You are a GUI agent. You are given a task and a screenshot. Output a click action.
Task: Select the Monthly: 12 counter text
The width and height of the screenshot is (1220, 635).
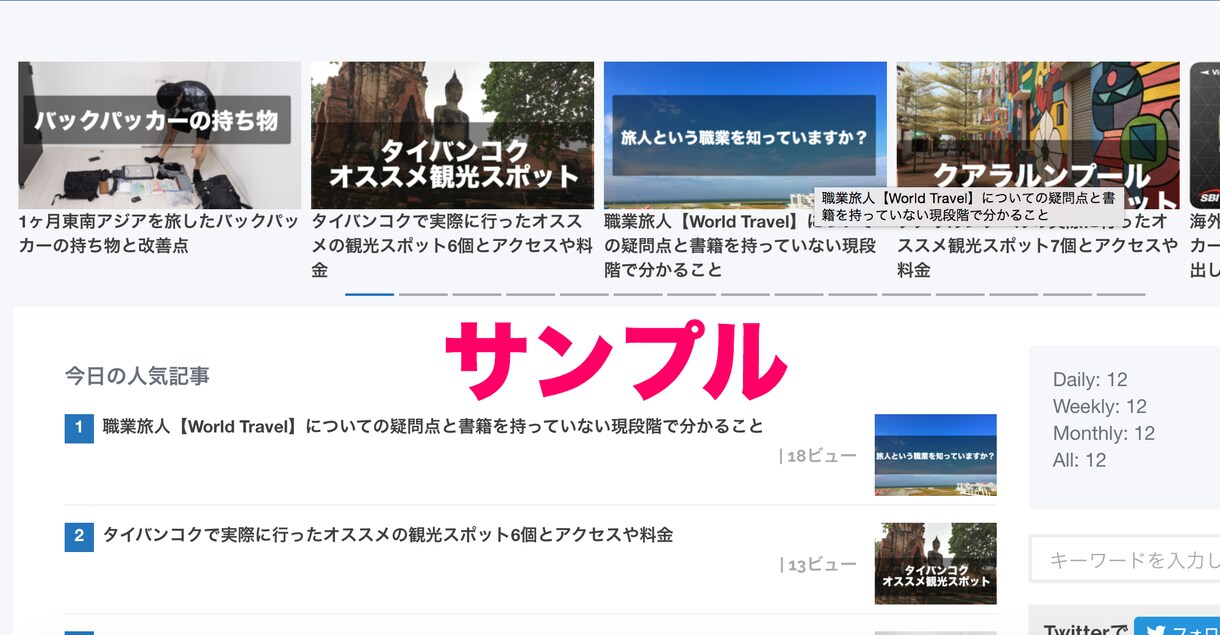tap(1104, 434)
